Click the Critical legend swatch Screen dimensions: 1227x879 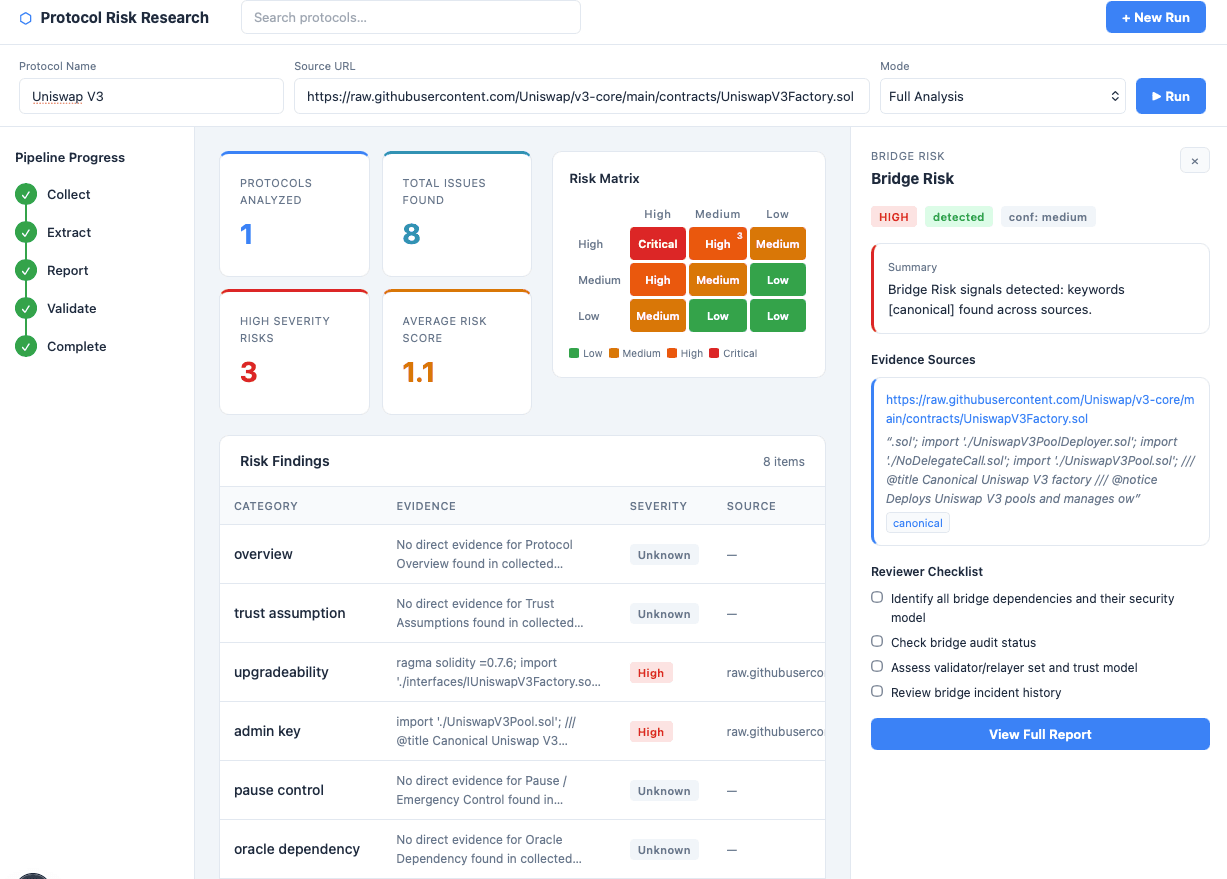coord(714,353)
